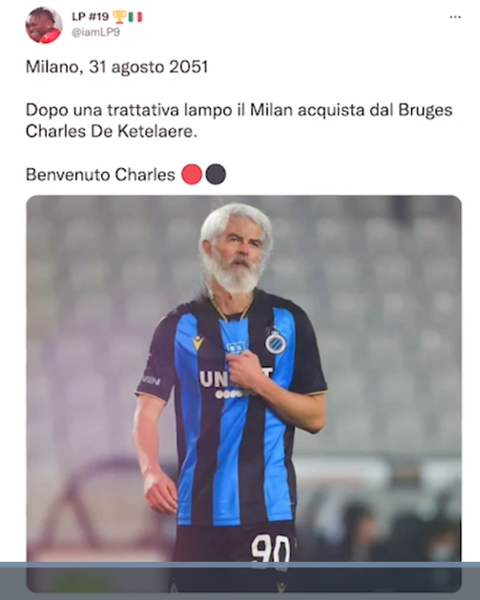Image resolution: width=480 pixels, height=600 pixels.
Task: Select the red circle emoji
Action: 191,174
